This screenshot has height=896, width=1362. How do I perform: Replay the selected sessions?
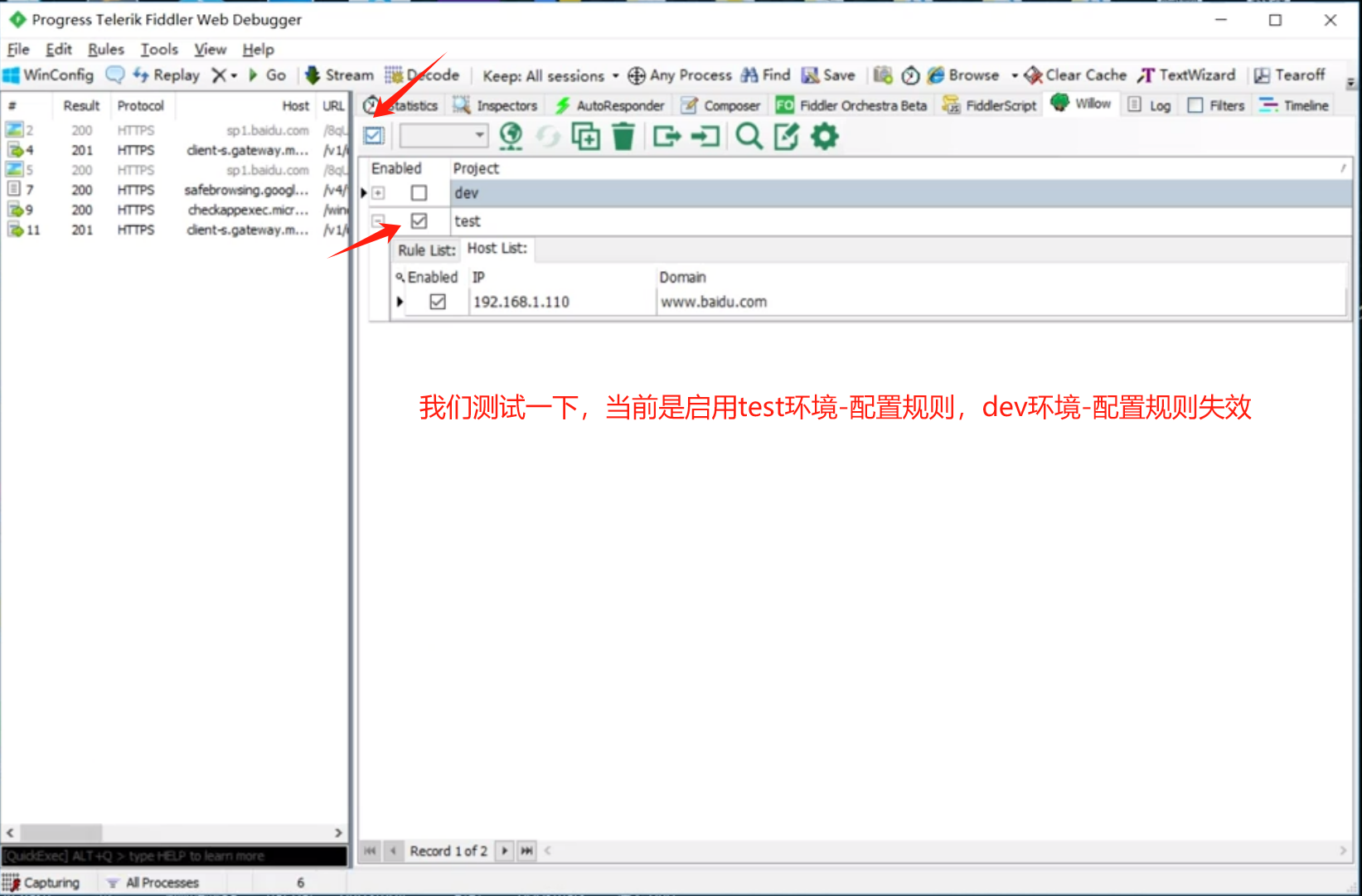(x=167, y=75)
